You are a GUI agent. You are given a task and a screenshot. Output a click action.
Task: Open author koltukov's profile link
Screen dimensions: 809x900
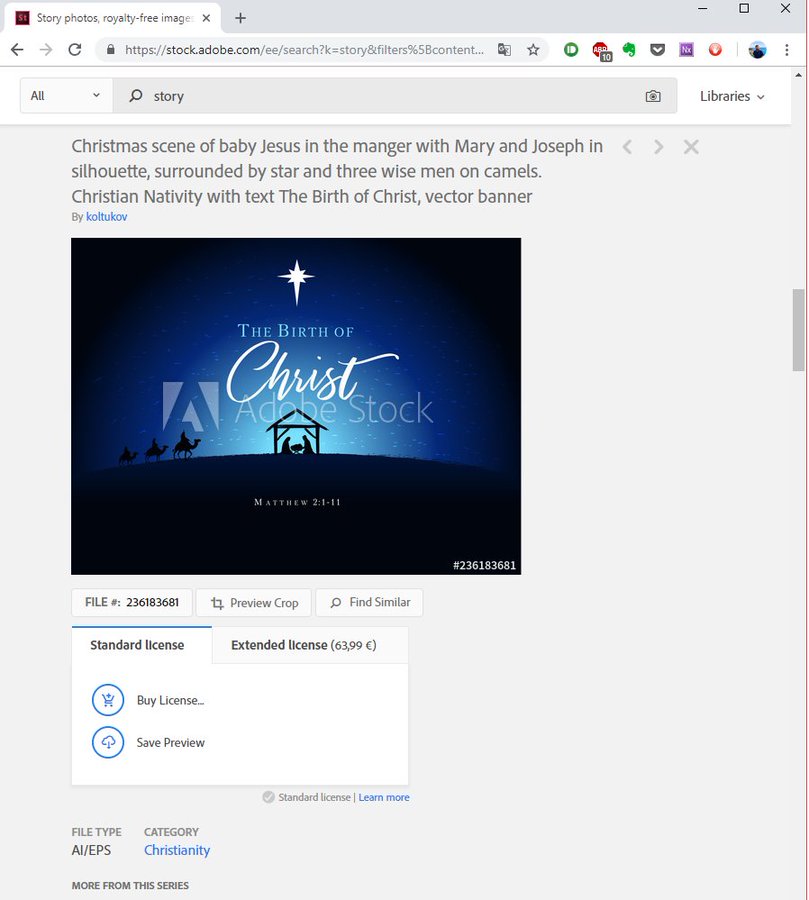pyautogui.click(x=107, y=217)
